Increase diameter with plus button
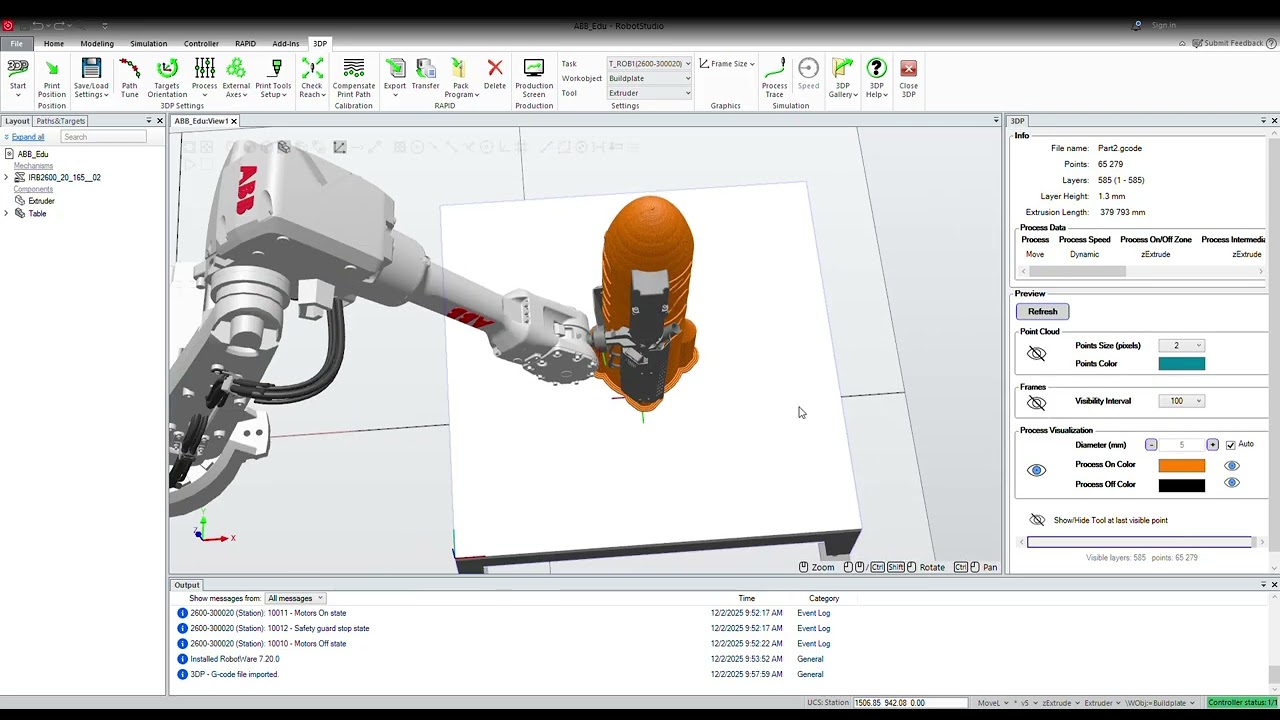The image size is (1280, 720). click(x=1212, y=445)
